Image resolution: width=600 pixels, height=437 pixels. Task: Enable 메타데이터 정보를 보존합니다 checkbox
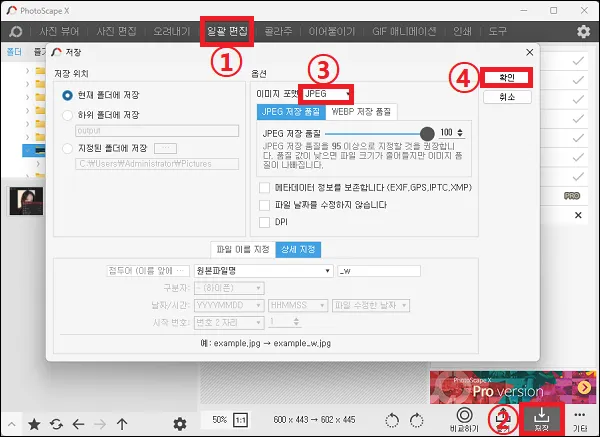[x=264, y=188]
